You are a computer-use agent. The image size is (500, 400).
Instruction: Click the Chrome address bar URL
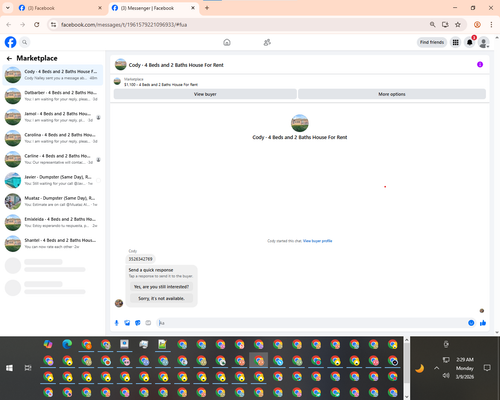point(124,25)
